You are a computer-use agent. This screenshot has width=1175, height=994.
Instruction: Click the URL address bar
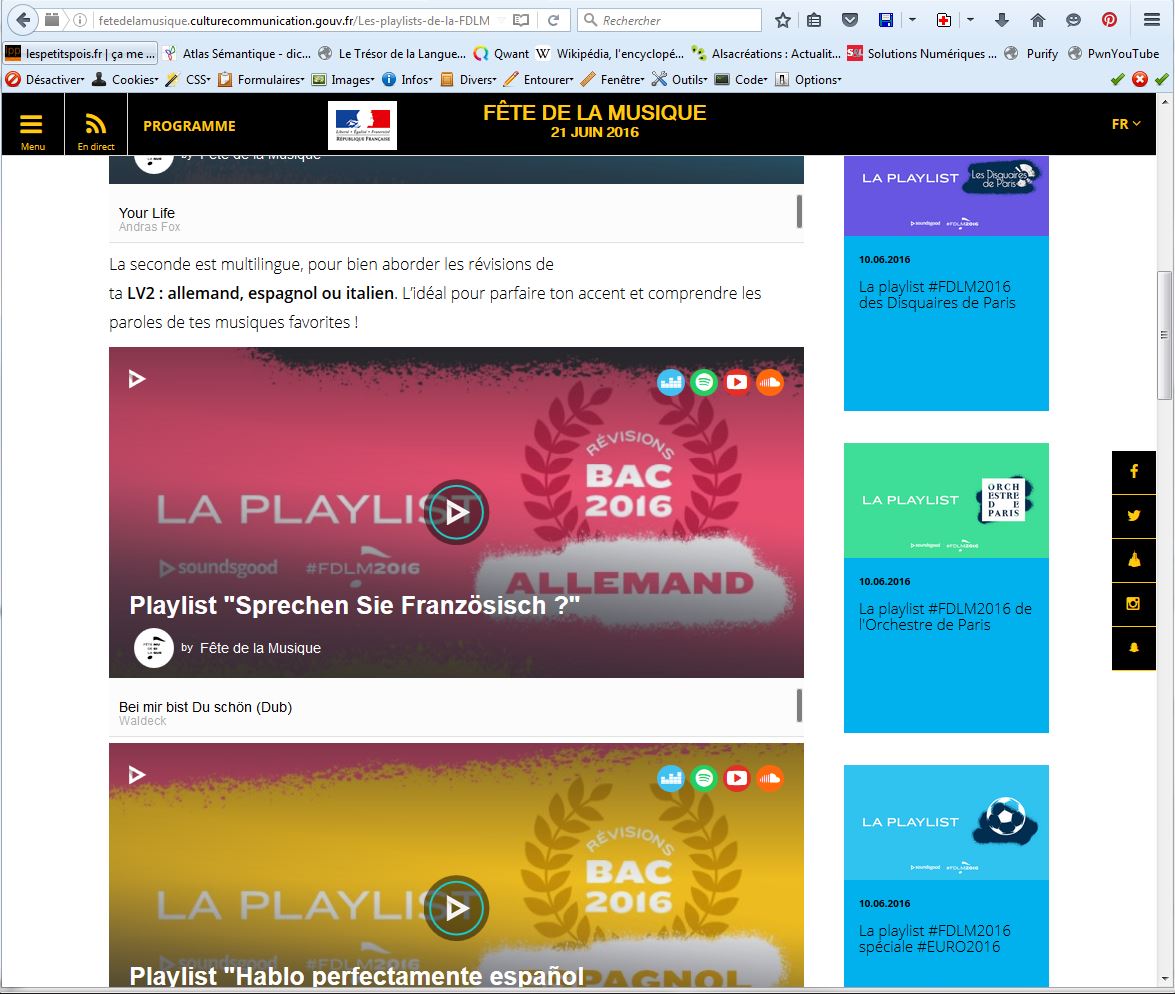(294, 20)
